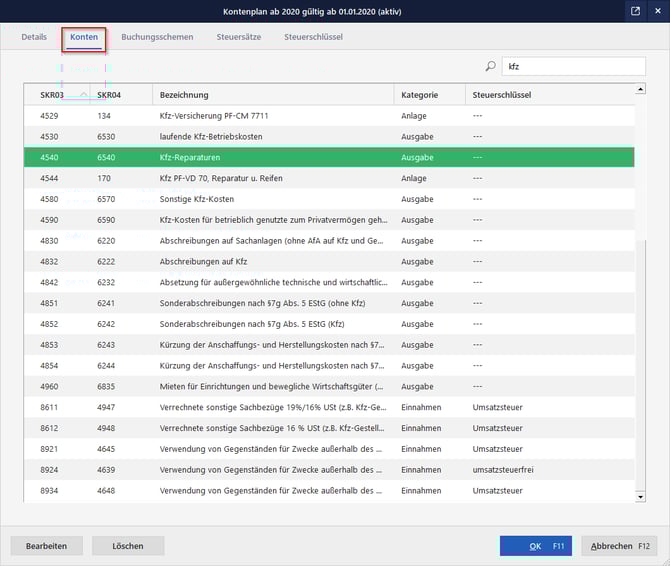Sort by SKR03 column header
Screen dimensions: 670x566
coord(57,95)
